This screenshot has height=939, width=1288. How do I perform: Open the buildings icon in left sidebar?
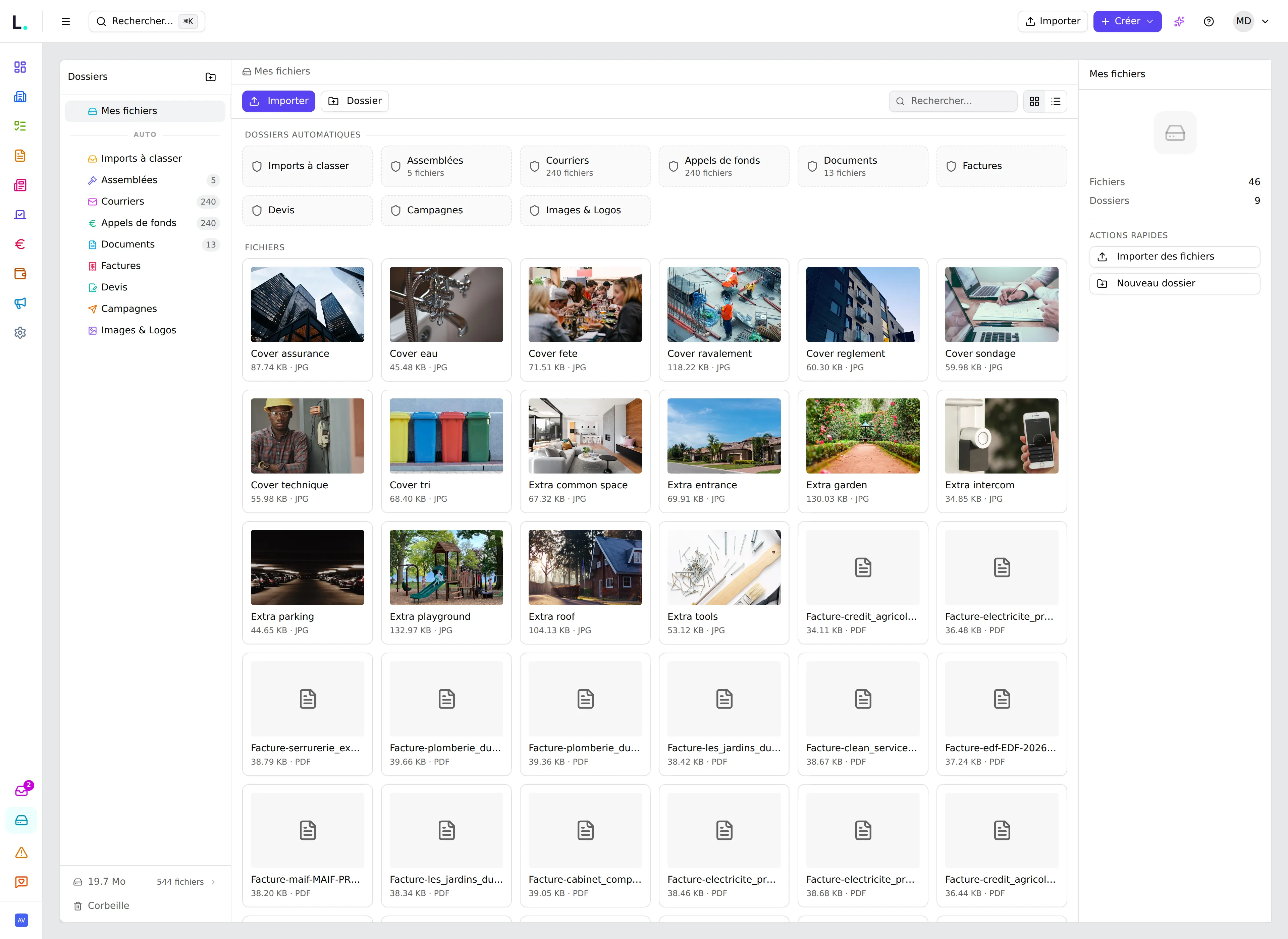pos(20,97)
